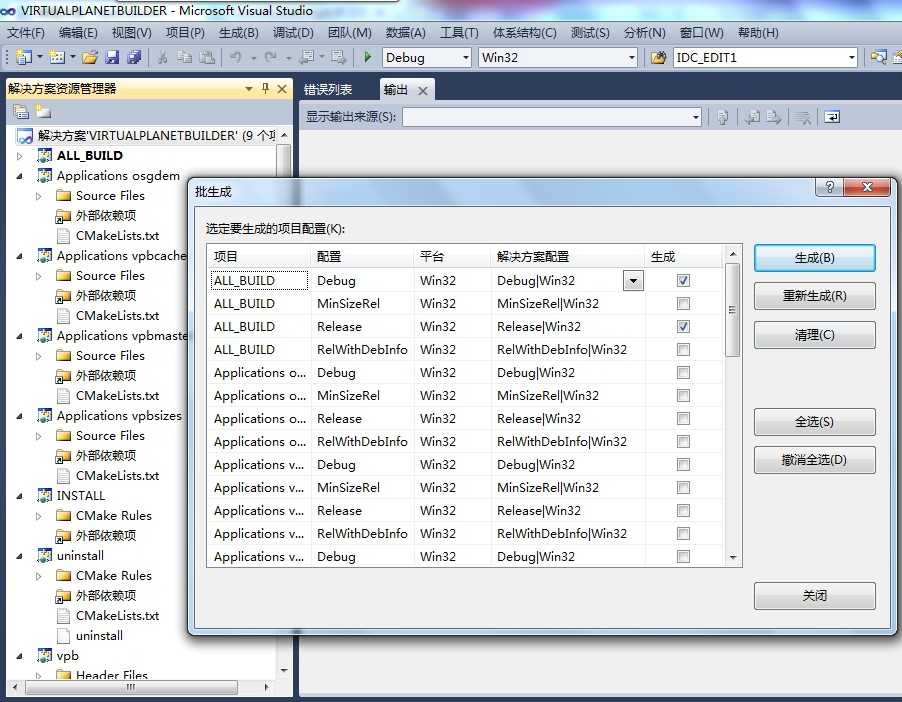Click the 生成(B) button in batch build dialog
The width and height of the screenshot is (902, 702).
[815, 258]
